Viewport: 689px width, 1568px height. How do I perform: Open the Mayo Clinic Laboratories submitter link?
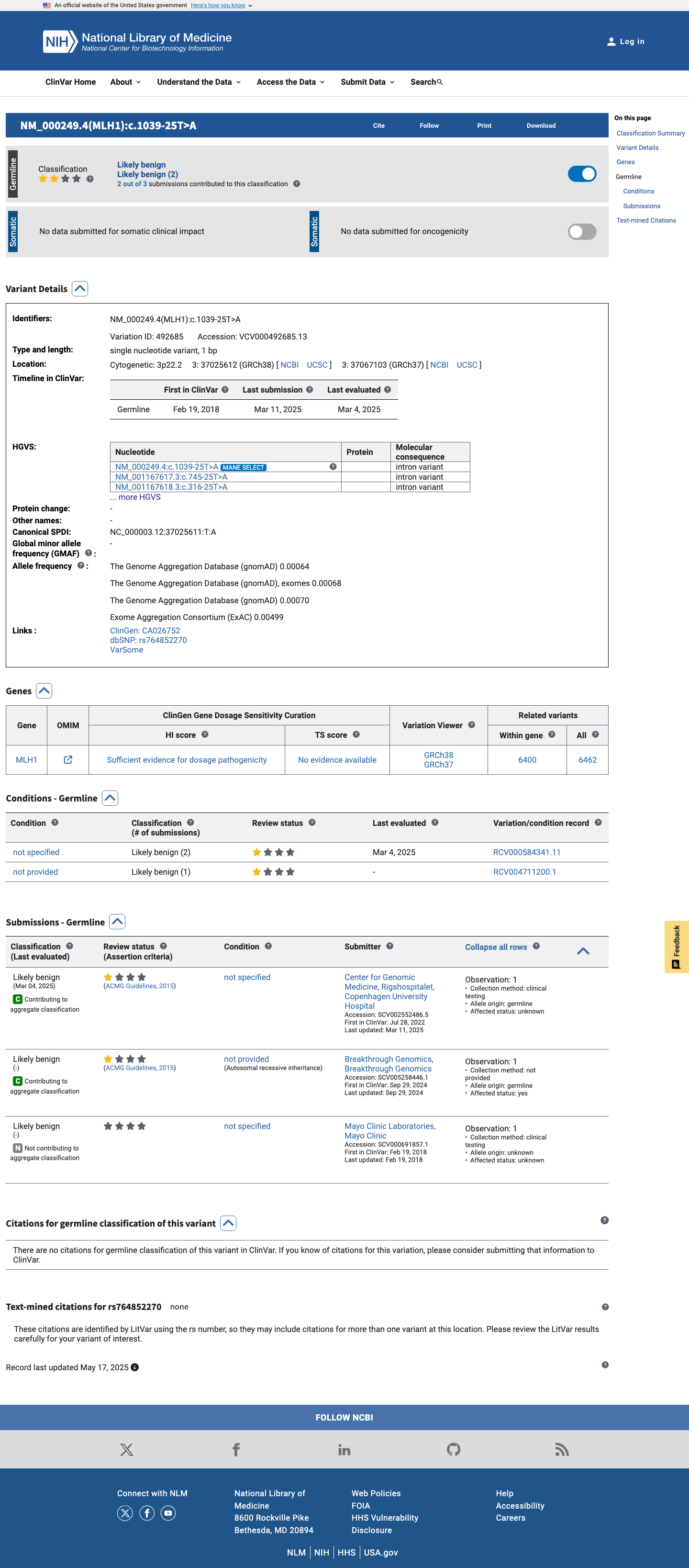(390, 1131)
